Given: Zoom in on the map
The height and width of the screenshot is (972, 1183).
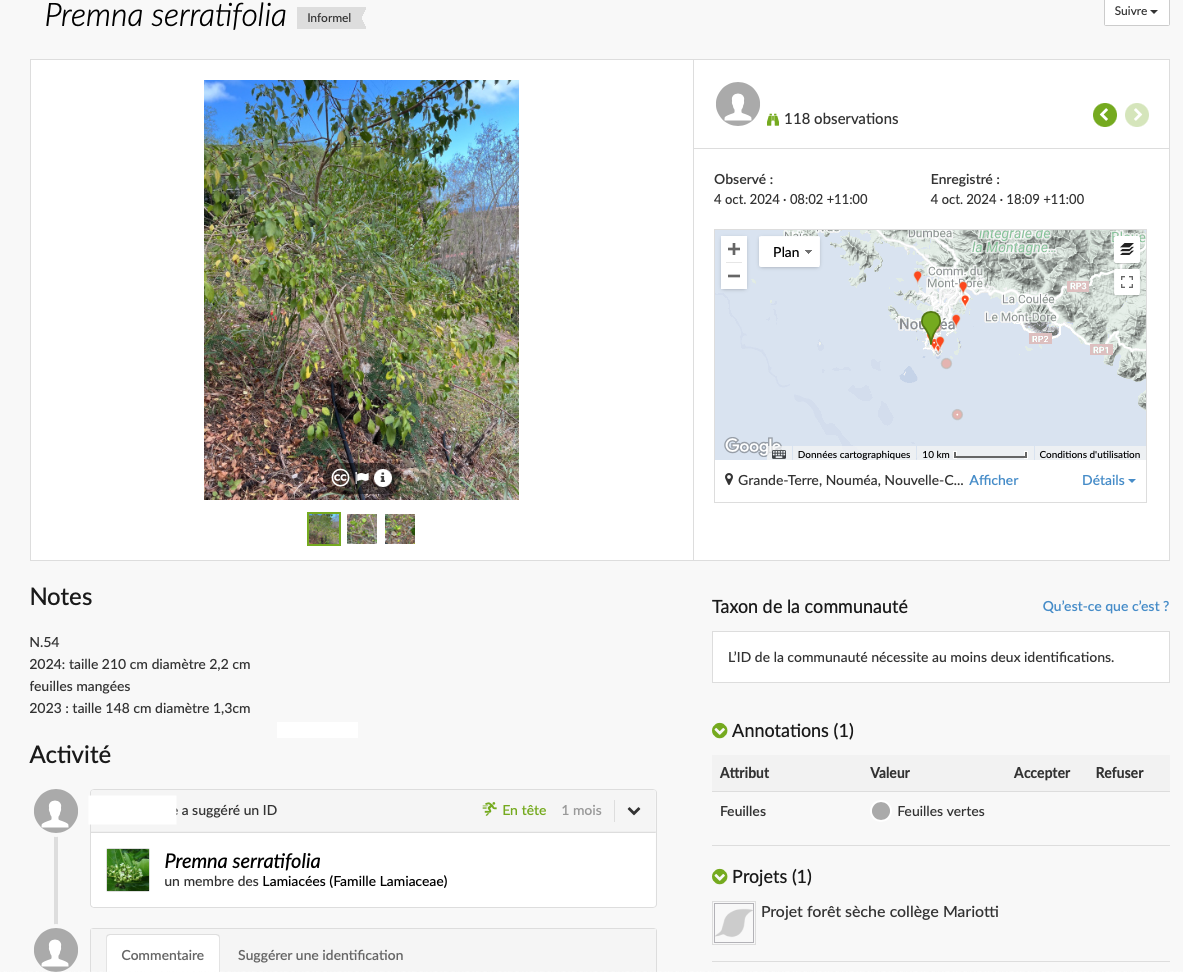Looking at the screenshot, I should click(x=734, y=249).
